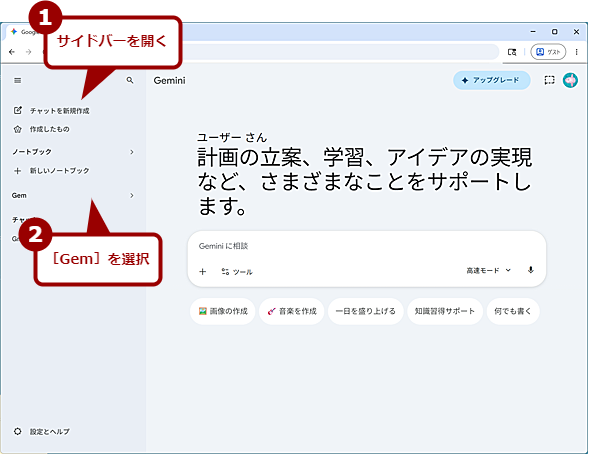The height and width of the screenshot is (455, 589).
Task: Click the Gemini に相談 input field
Action: tap(366, 246)
